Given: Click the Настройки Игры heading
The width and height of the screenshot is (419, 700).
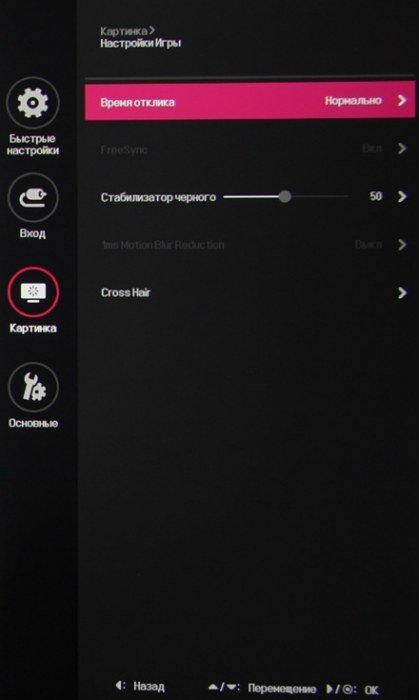Looking at the screenshot, I should (x=141, y=43).
